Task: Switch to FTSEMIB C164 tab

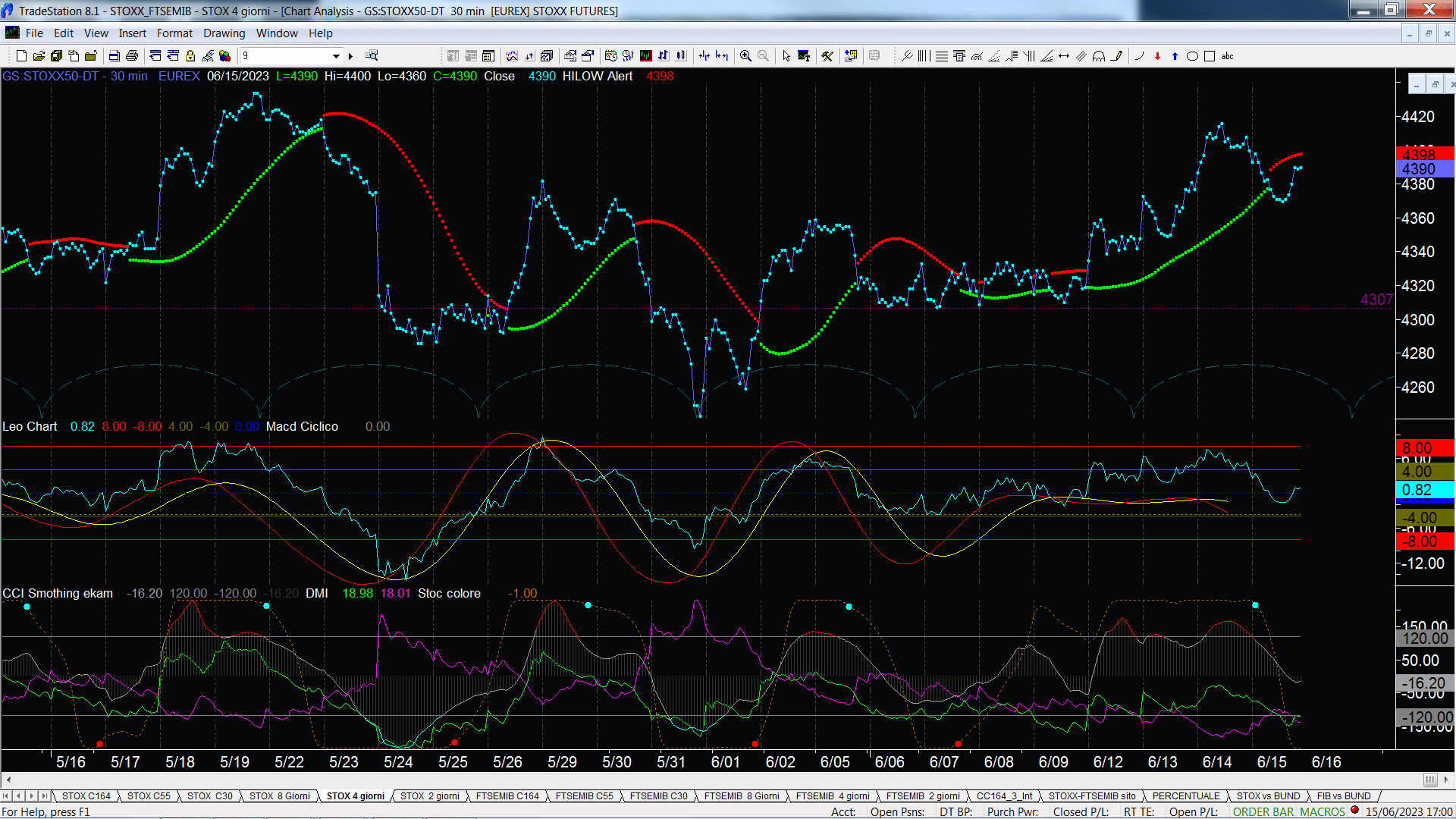Action: (507, 796)
